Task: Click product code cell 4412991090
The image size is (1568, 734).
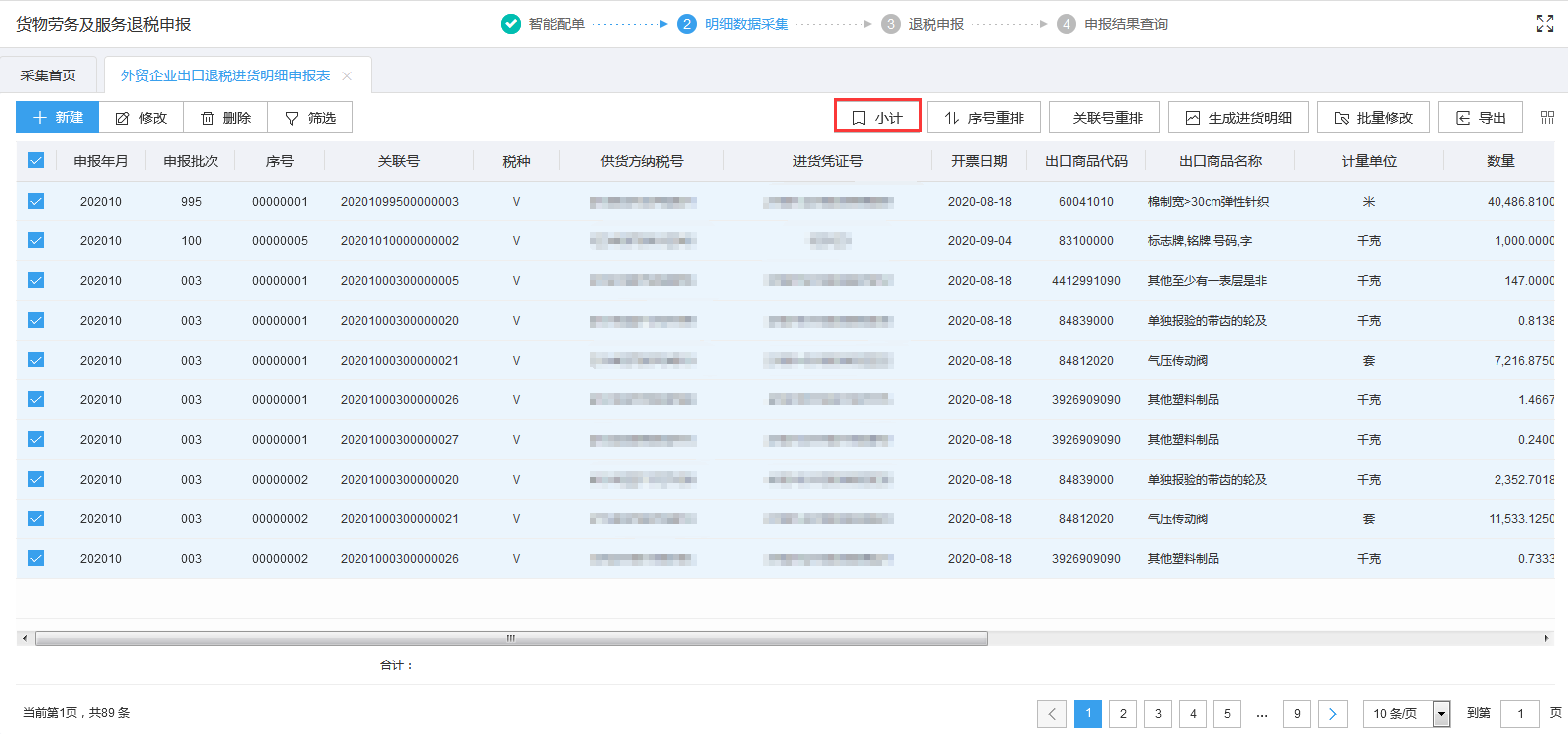Action: click(x=1086, y=281)
